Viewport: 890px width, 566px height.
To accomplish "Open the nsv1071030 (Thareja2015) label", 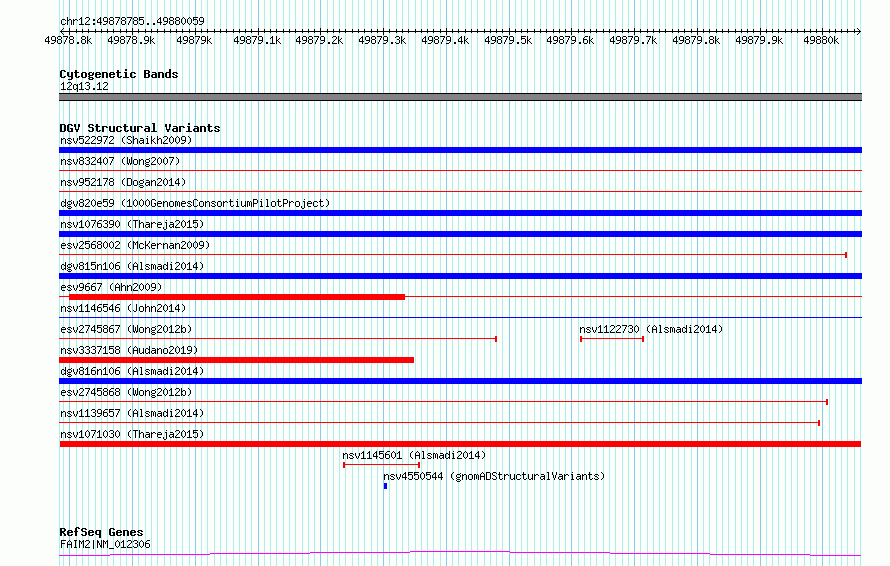I will pos(132,434).
